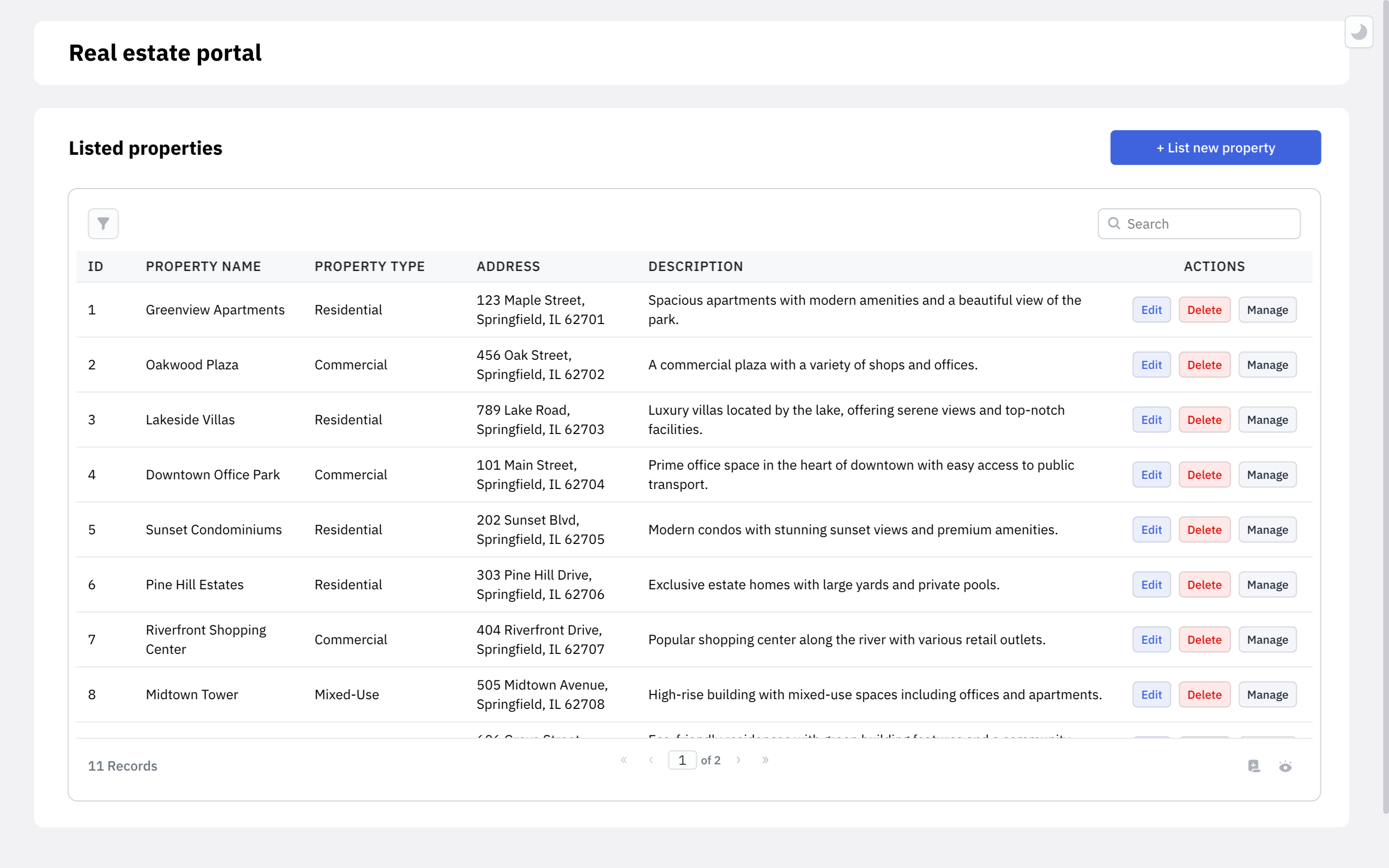Edit the Greenview Apartments listing
This screenshot has width=1389, height=868.
pos(1151,310)
